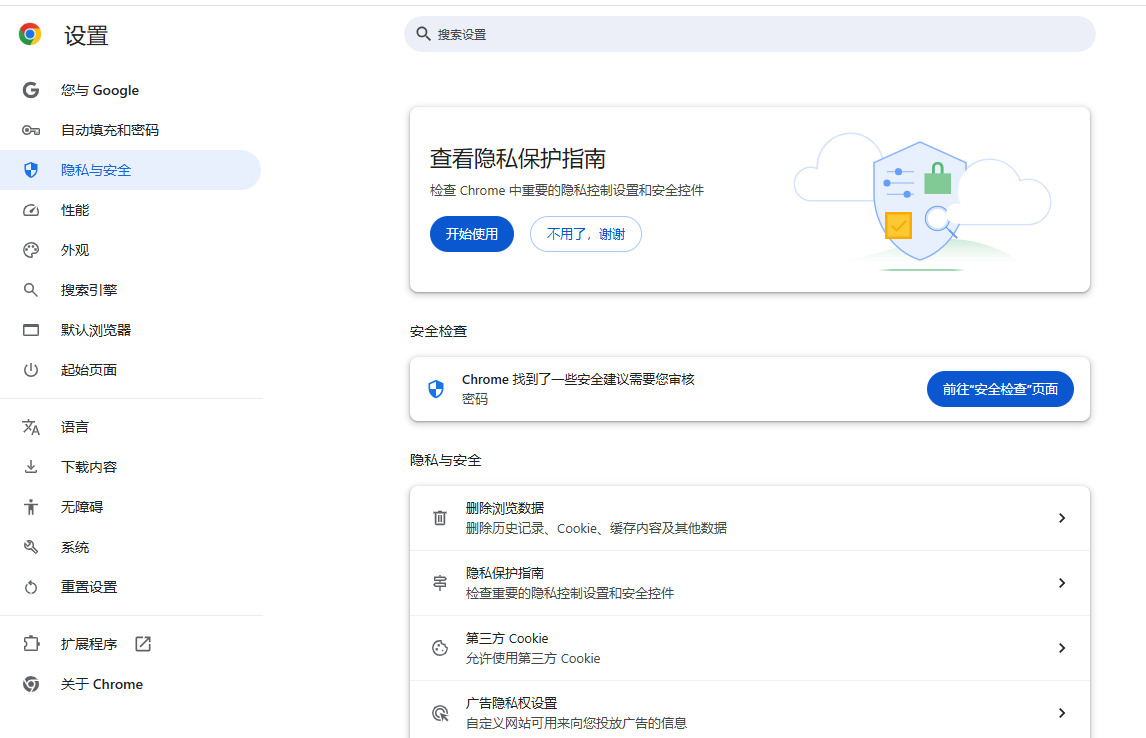Viewport: 1146px width, 738px height.
Task: Click the accessibility figure icon for 无障碍
Action: (x=31, y=507)
